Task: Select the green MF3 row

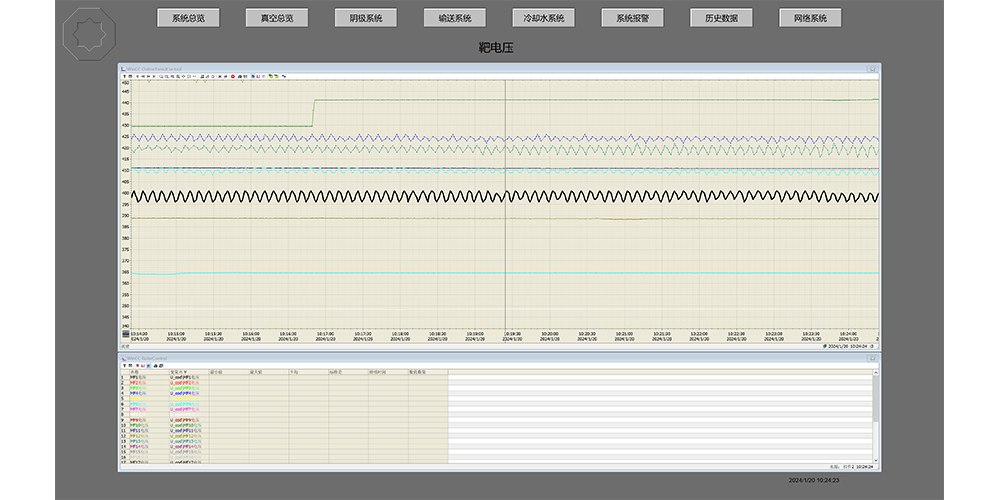Action: [x=284, y=388]
